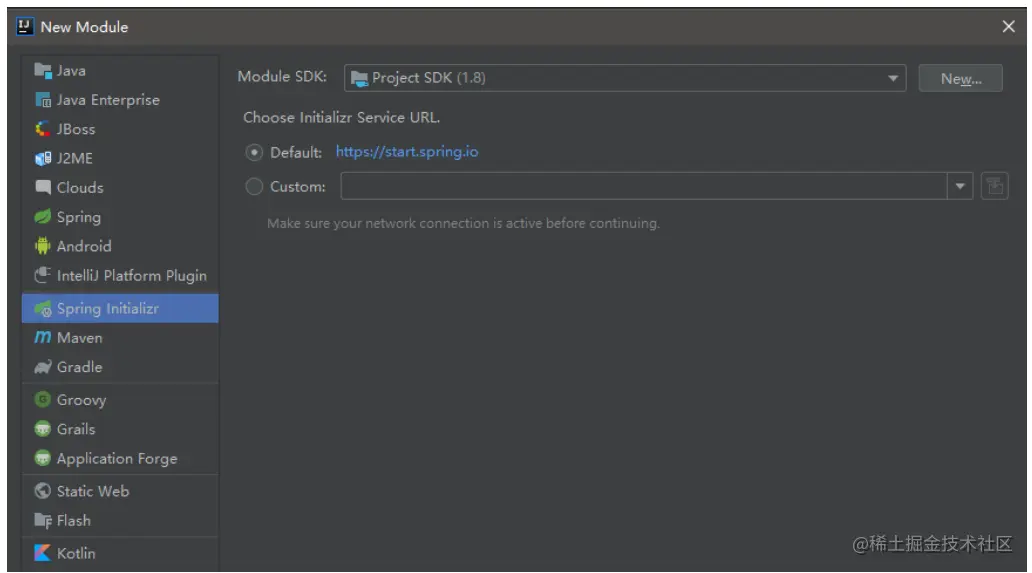Viewport: 1032px width, 573px height.
Task: Select the Application Forge entry
Action: (120, 459)
